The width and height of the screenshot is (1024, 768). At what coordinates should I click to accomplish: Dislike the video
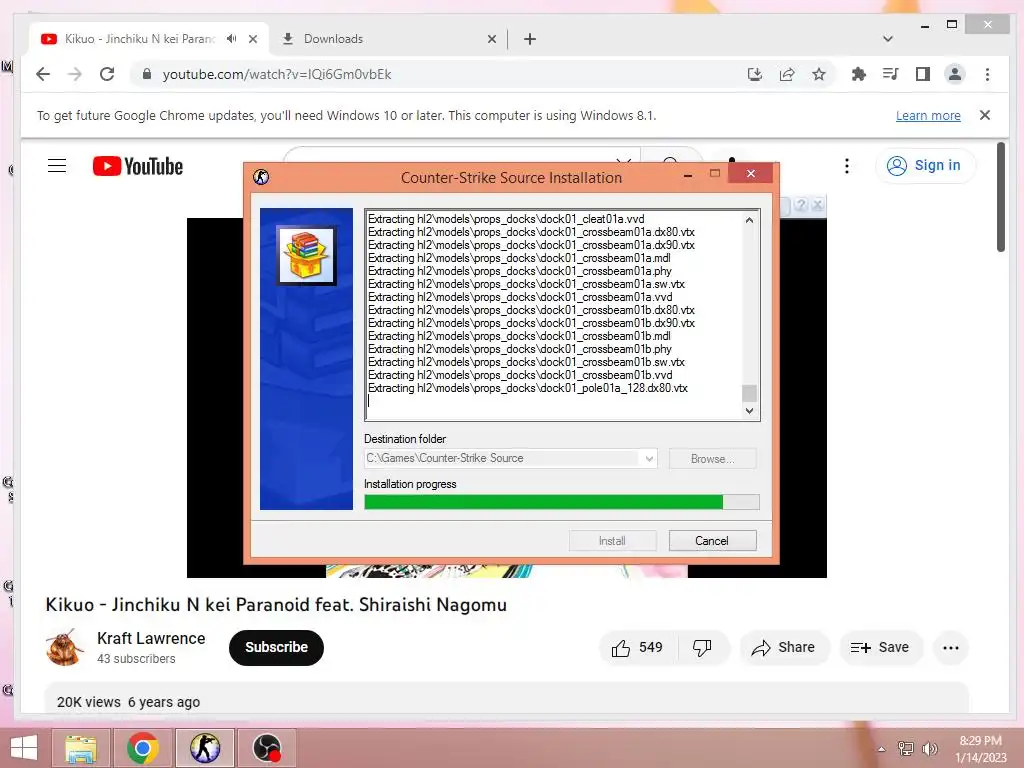[x=703, y=648]
